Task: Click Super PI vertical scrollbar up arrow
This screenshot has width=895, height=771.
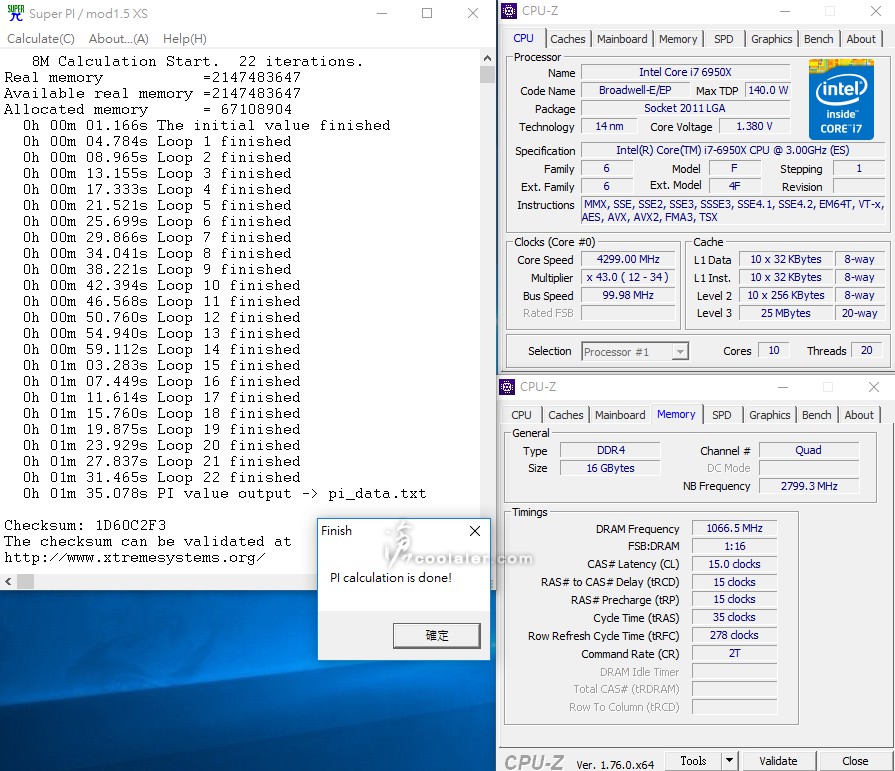Action: [487, 59]
